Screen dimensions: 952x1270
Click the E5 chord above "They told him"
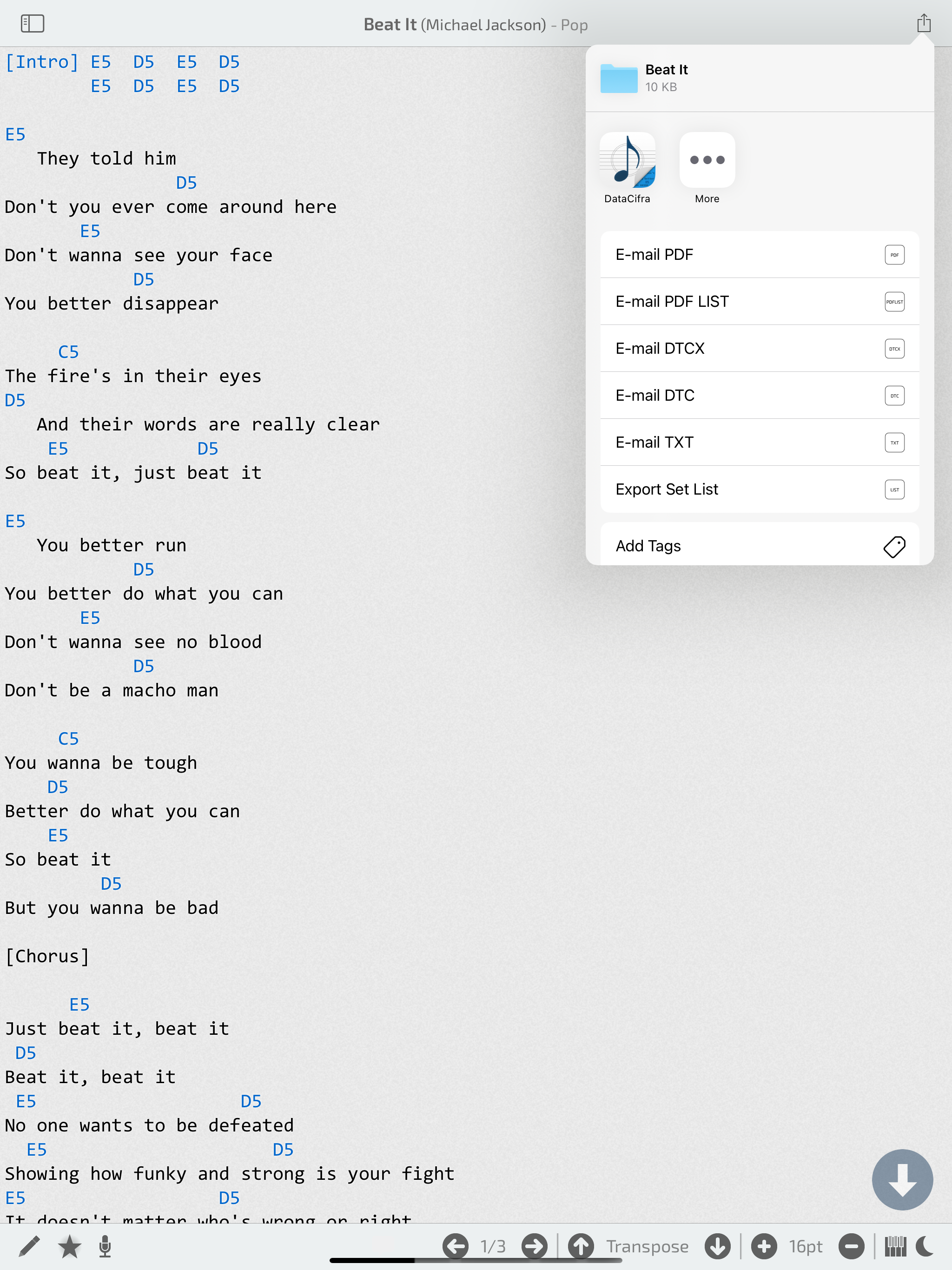(x=15, y=134)
